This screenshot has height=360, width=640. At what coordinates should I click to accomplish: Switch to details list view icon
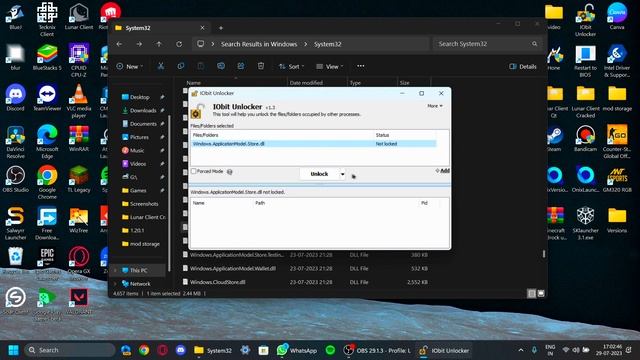click(x=531, y=293)
